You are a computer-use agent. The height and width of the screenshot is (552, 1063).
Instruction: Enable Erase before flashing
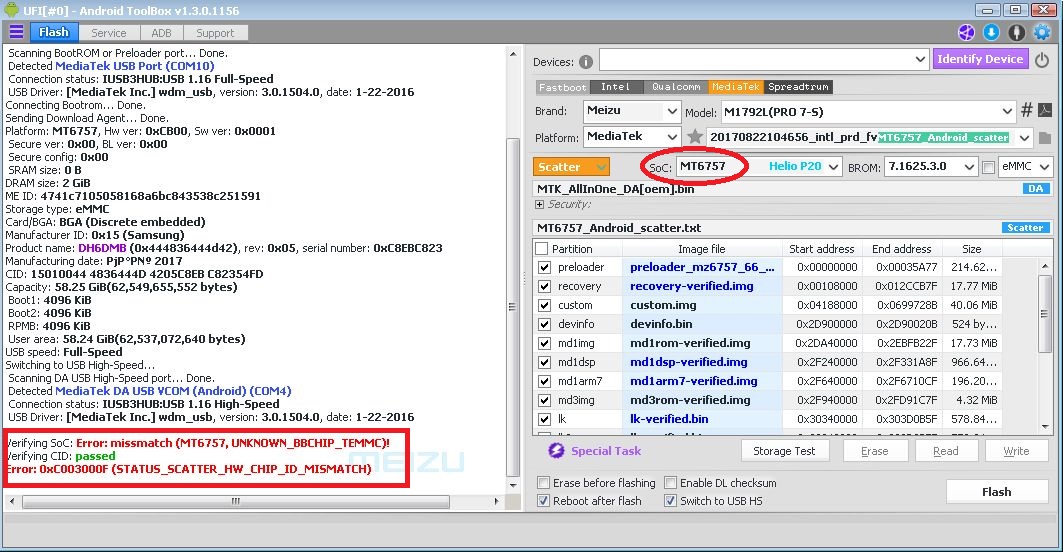click(x=543, y=483)
